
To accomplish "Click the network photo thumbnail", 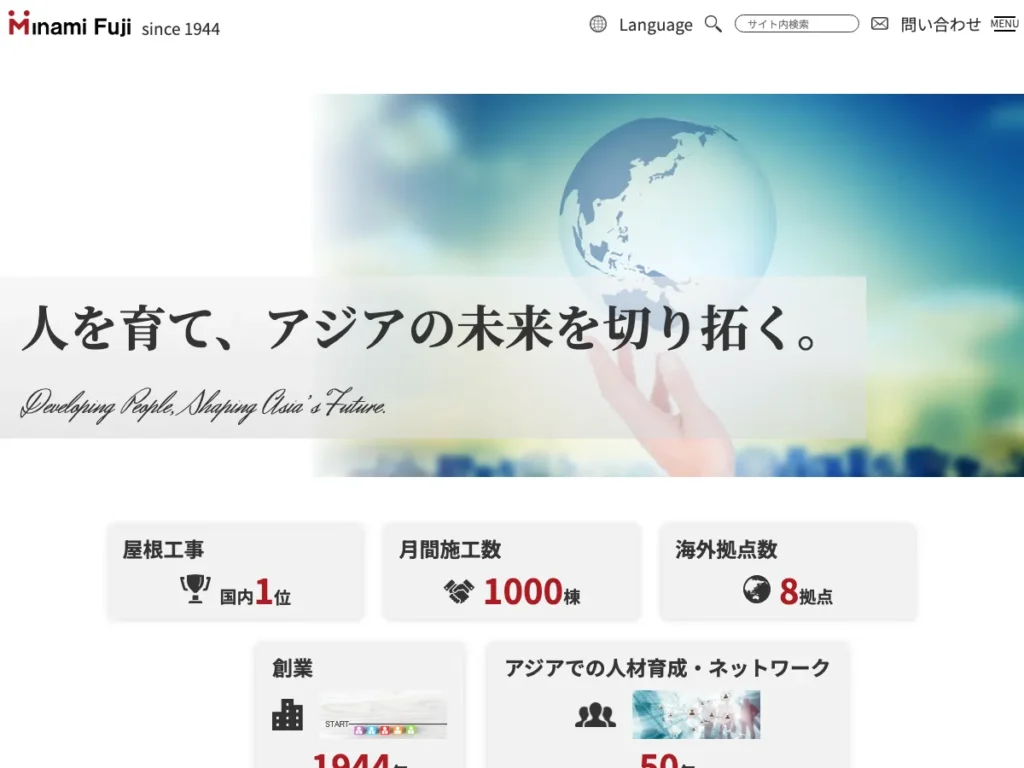I will click(696, 714).
